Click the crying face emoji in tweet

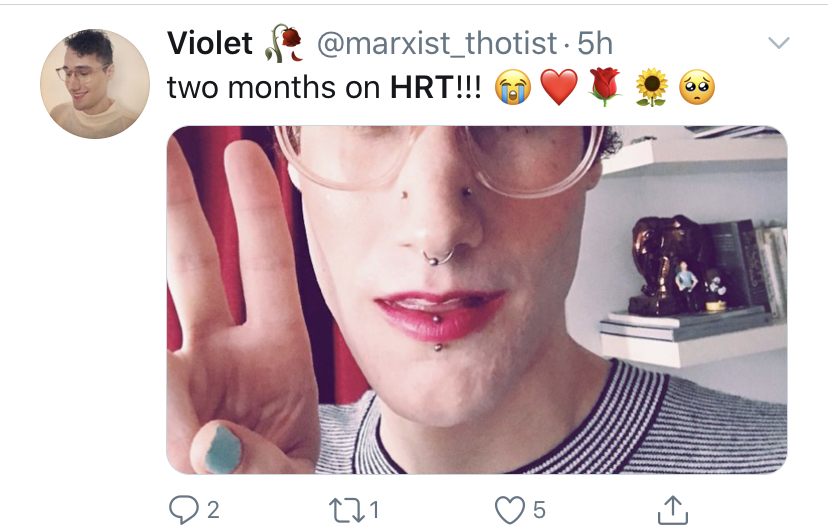513,87
